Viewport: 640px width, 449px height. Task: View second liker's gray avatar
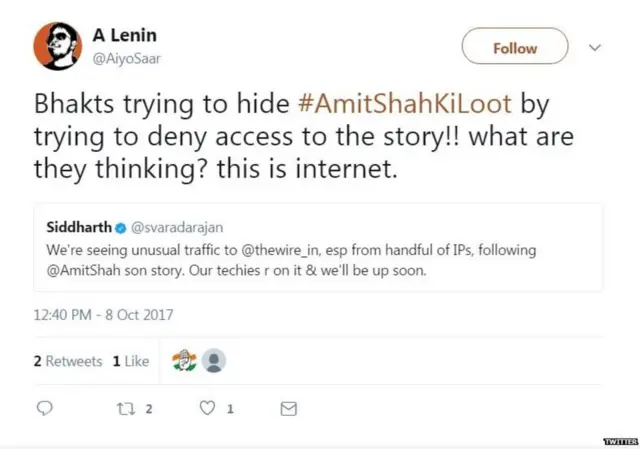[x=213, y=361]
